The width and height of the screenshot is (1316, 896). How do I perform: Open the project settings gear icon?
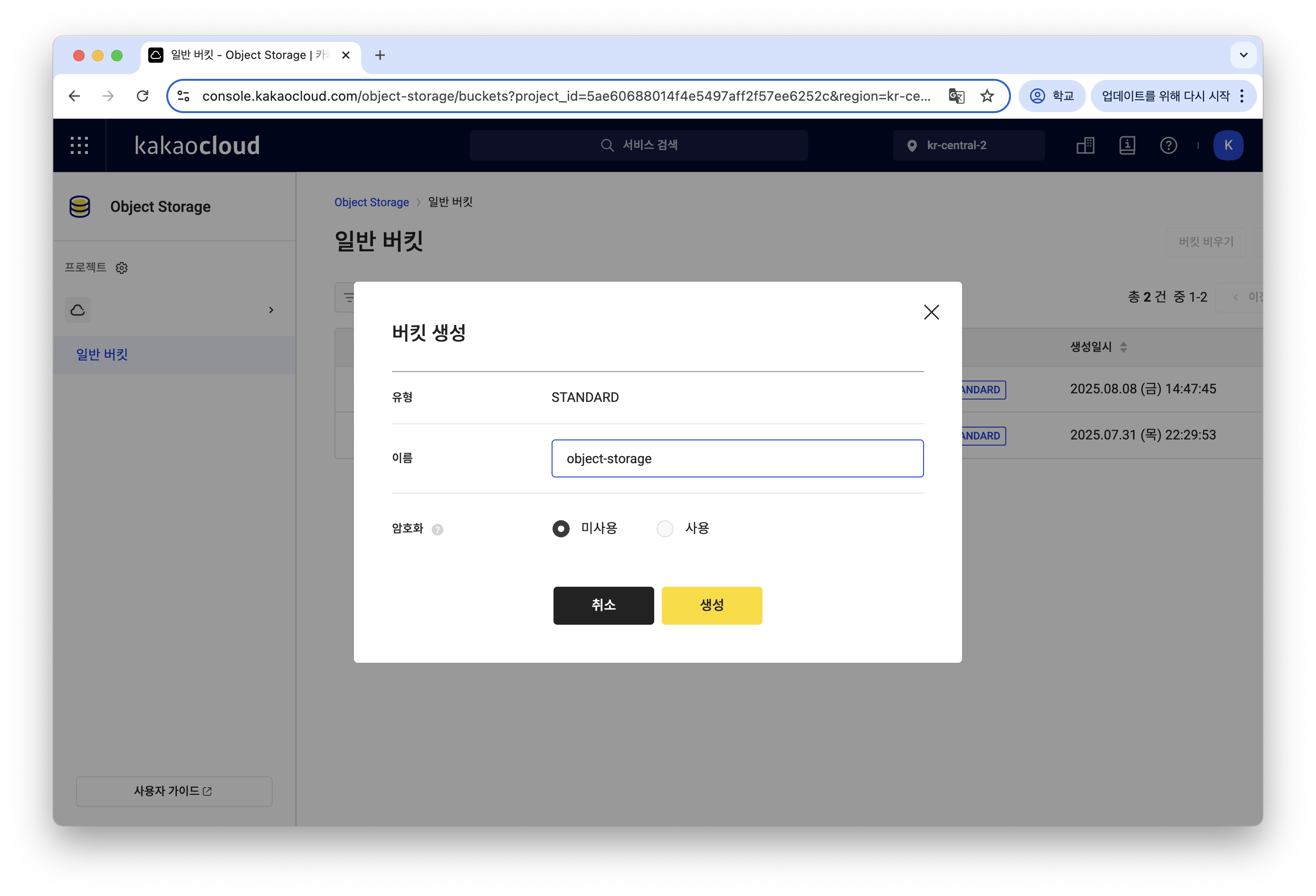point(122,268)
